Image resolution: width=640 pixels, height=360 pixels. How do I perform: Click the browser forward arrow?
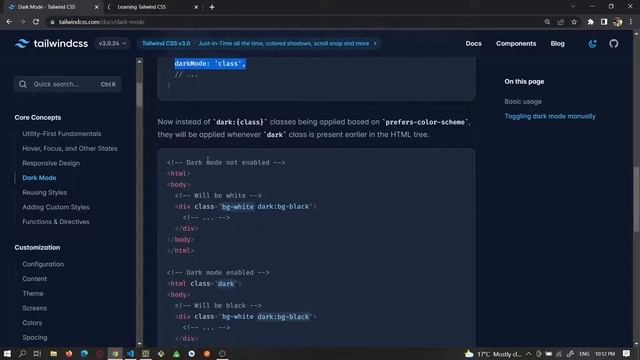[x=22, y=22]
